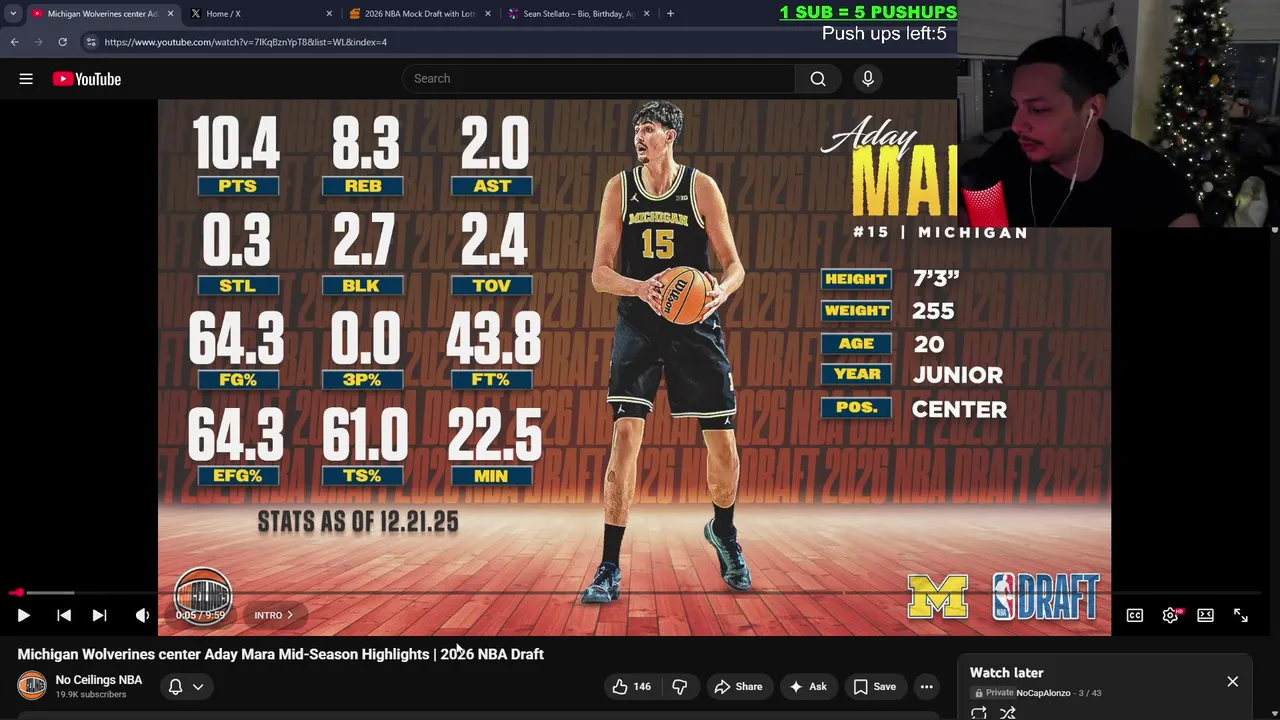Screen dimensions: 1280x720
Task: Skip to the next playlist video
Action: [x=99, y=615]
